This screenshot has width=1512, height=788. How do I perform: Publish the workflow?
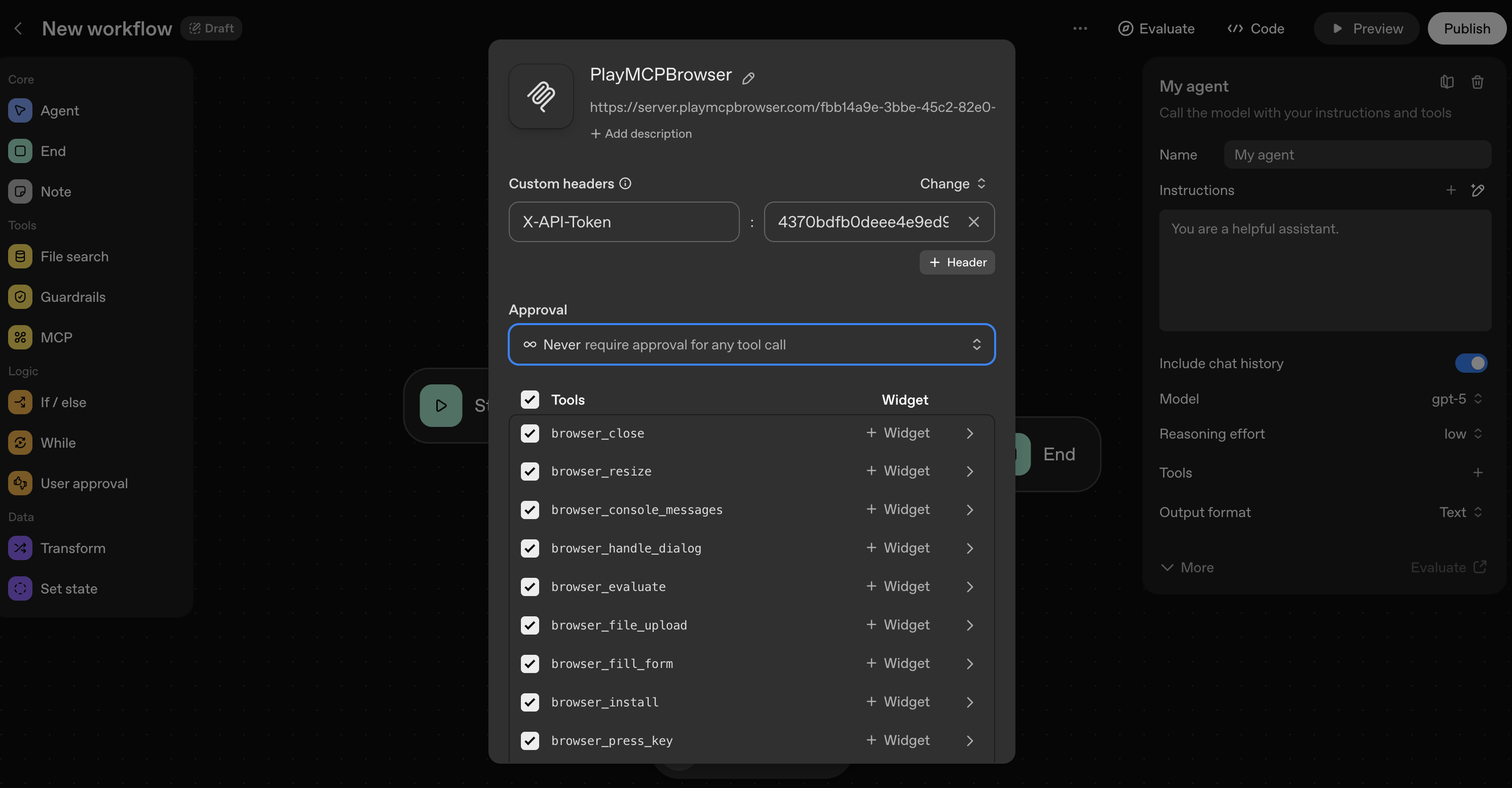tap(1467, 28)
